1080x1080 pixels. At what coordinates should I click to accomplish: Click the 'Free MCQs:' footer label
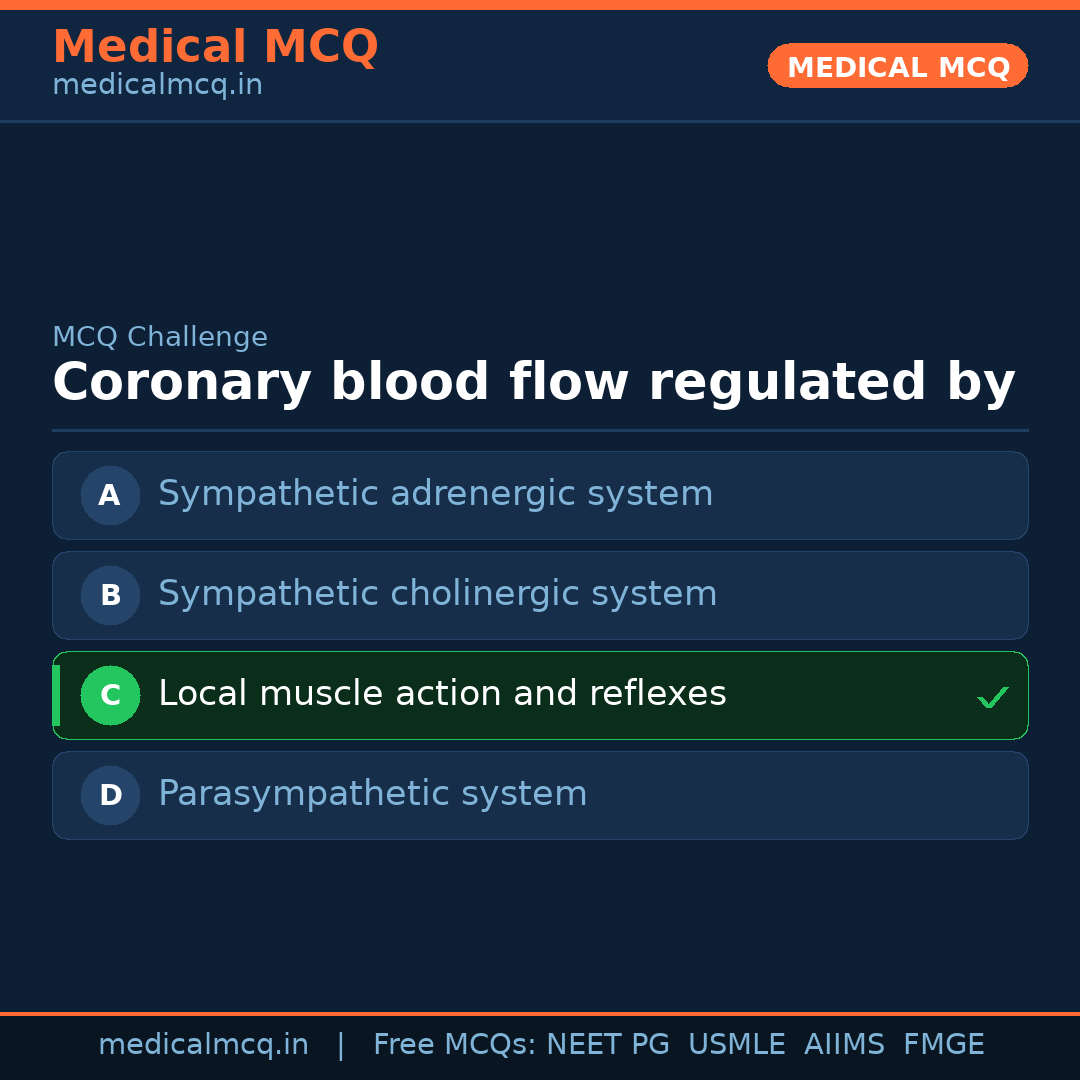pos(455,1045)
